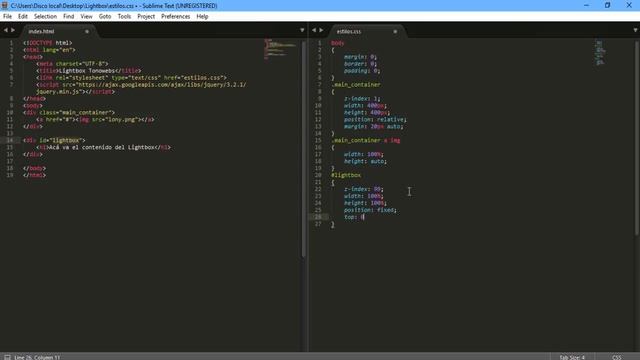Change the CSS syntax in status bar

[616, 357]
